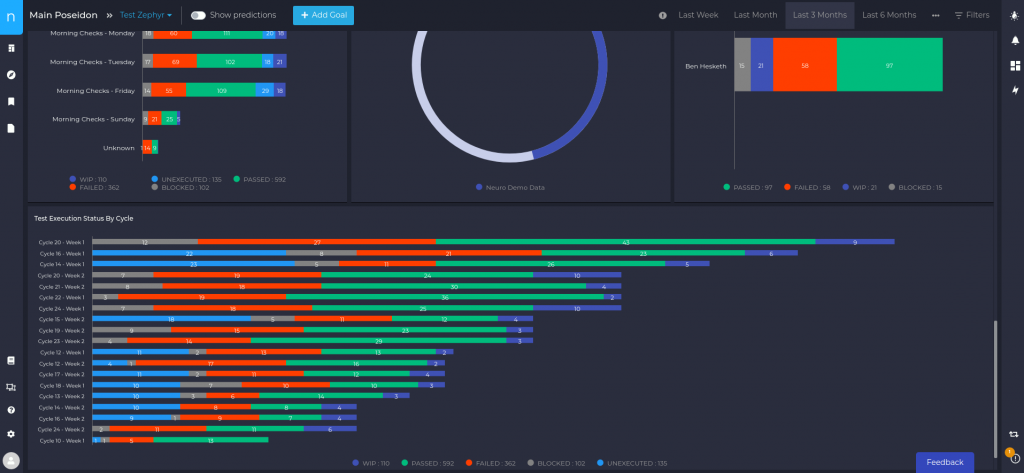Open the dashboards layout icon in left sidebar
Screen dimensions: 1024x473
tap(11, 48)
